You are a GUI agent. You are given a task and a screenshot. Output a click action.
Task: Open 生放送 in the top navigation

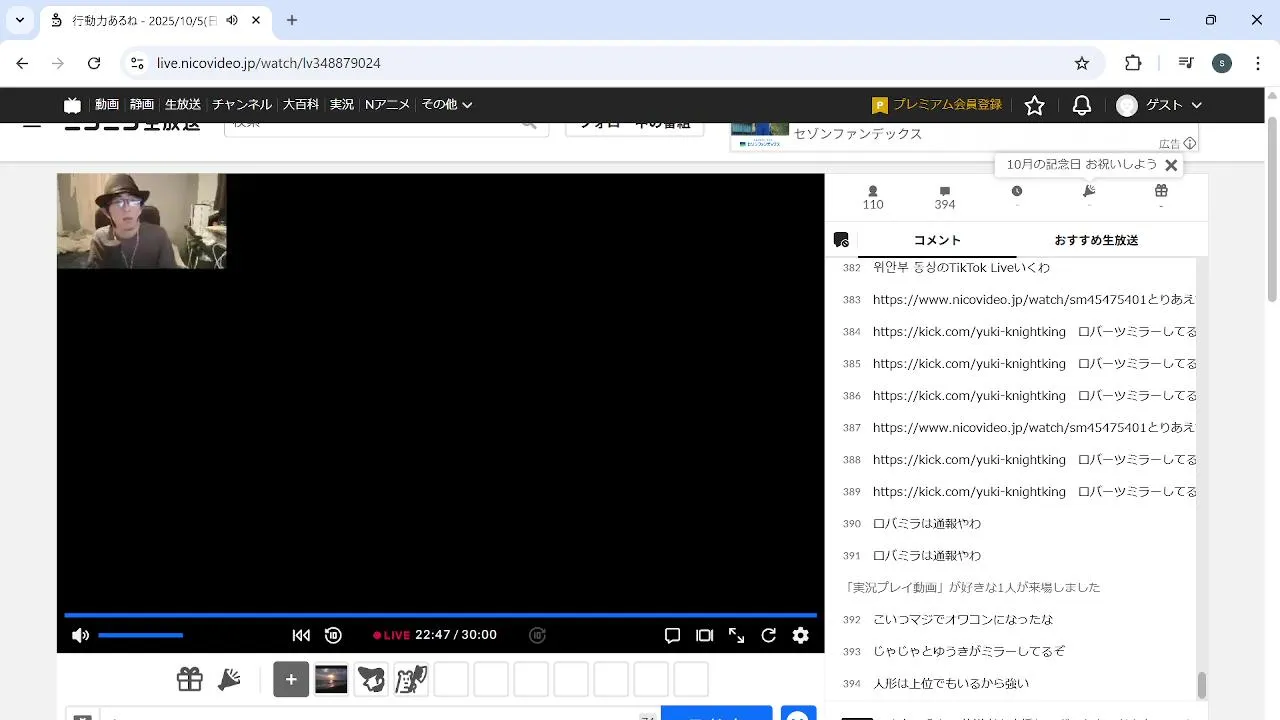[183, 105]
